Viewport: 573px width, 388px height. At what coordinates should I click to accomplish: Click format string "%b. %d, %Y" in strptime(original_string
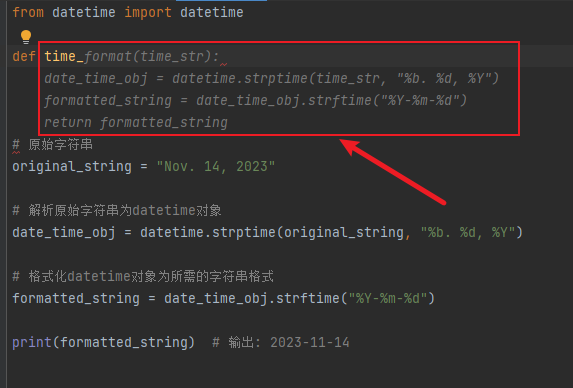tap(468, 232)
